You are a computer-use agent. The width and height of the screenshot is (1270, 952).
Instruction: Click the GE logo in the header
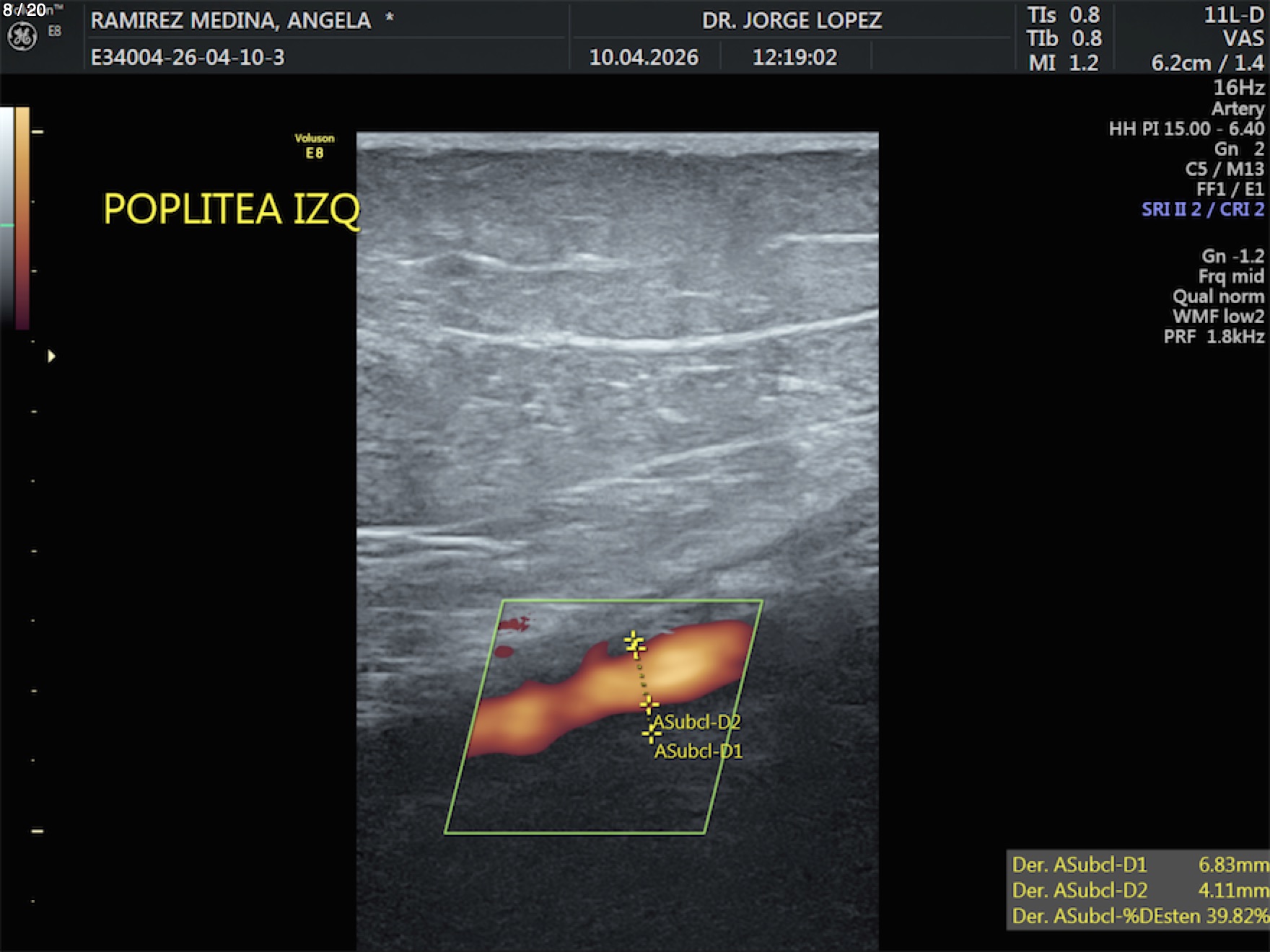click(x=22, y=36)
